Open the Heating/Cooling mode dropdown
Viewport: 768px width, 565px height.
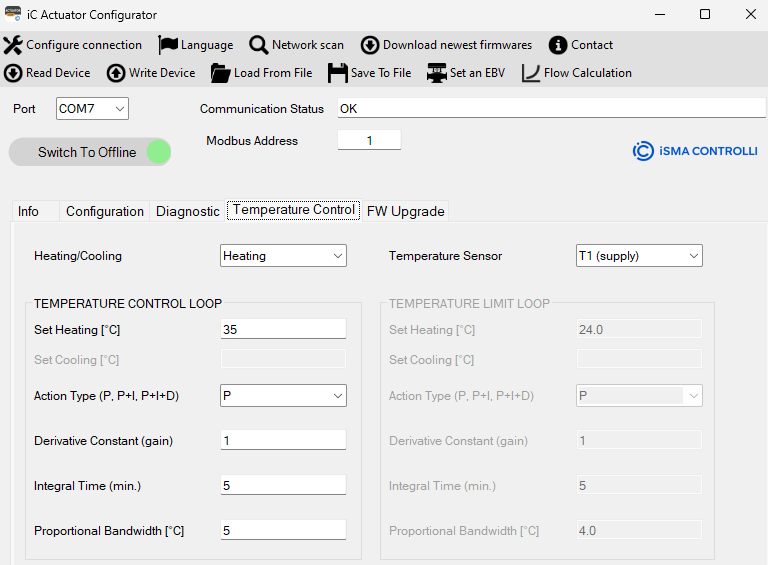[283, 256]
